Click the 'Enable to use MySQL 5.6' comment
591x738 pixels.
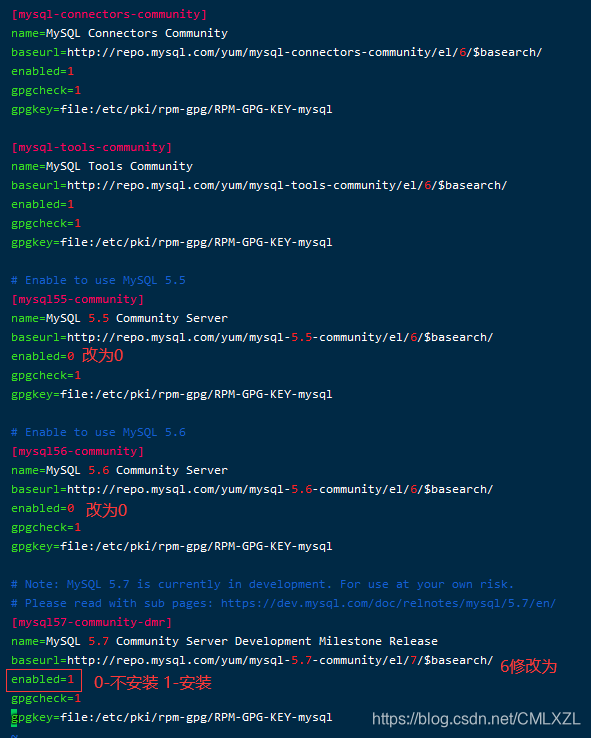click(x=98, y=433)
